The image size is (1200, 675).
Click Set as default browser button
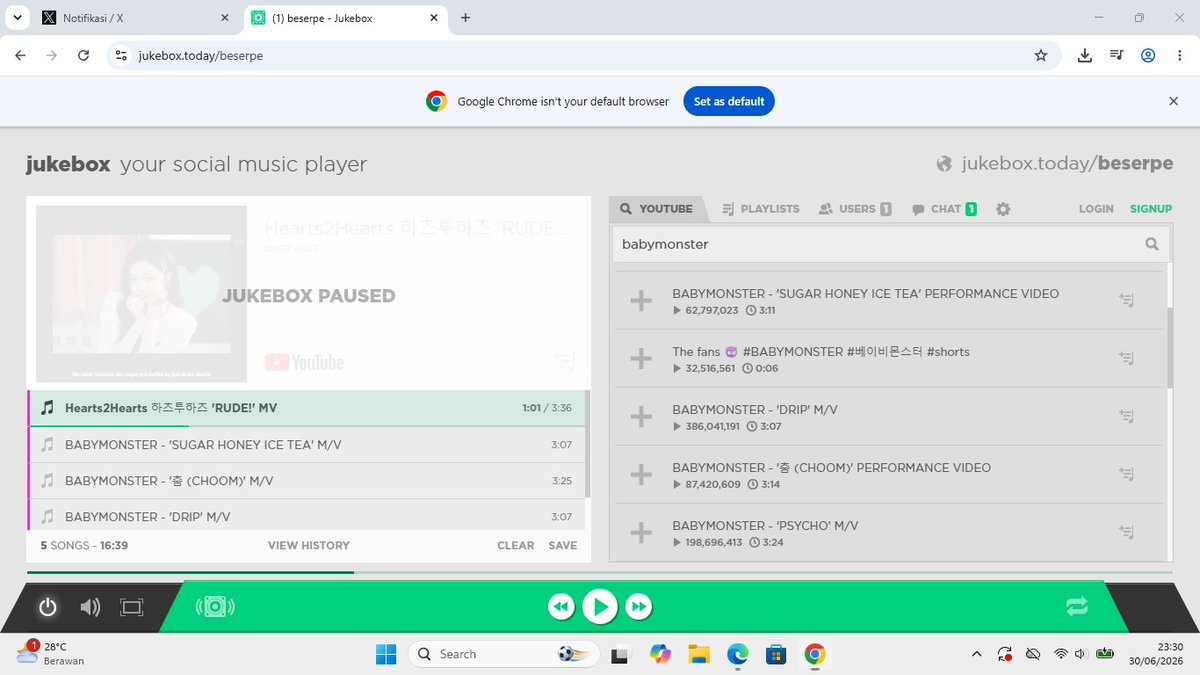click(x=729, y=101)
